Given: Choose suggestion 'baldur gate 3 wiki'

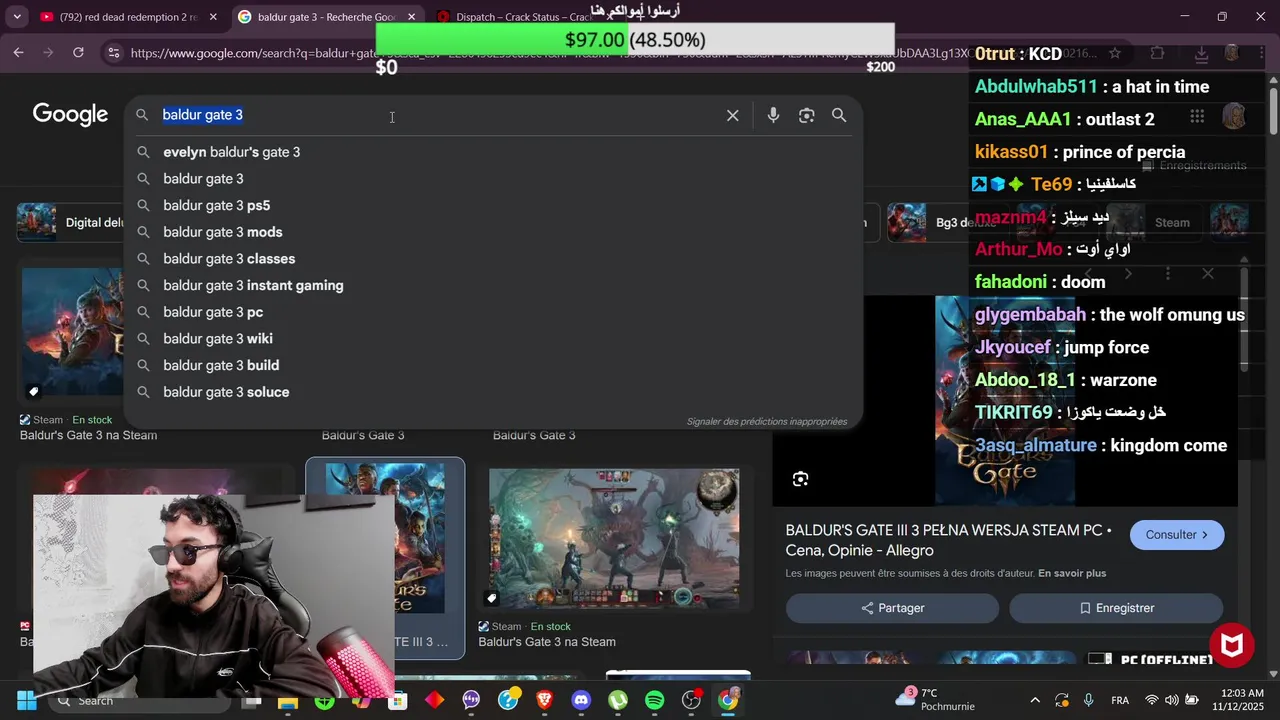Looking at the screenshot, I should [493, 339].
